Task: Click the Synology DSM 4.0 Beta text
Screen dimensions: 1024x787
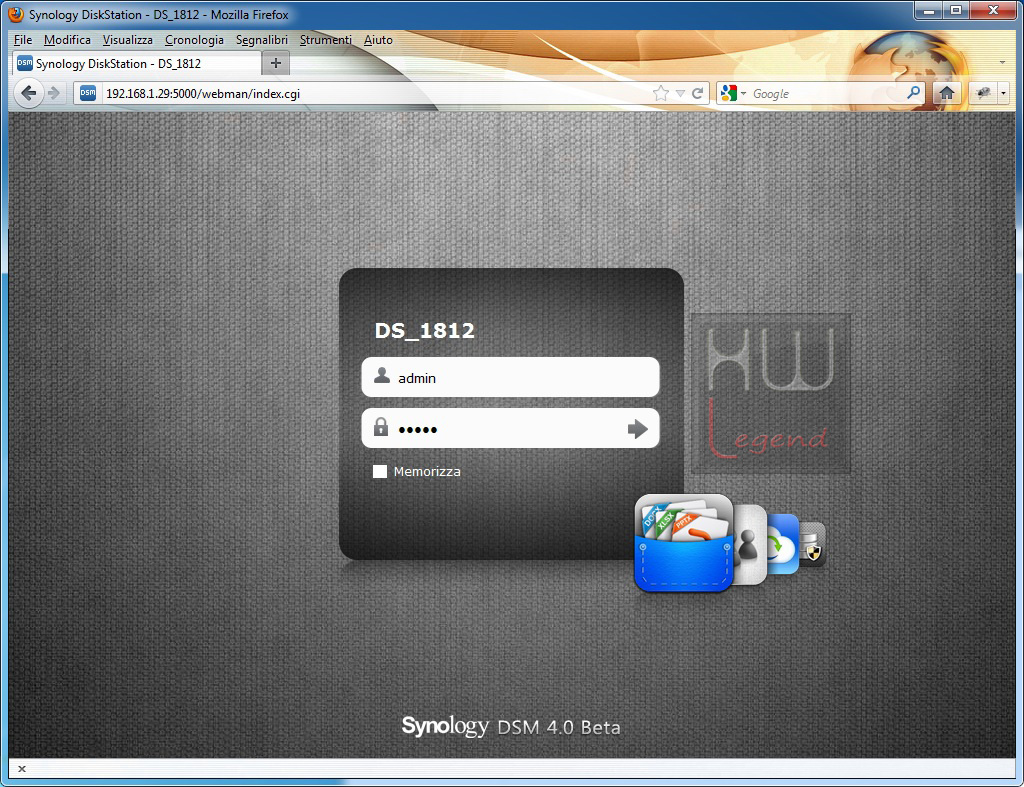Action: 511,726
